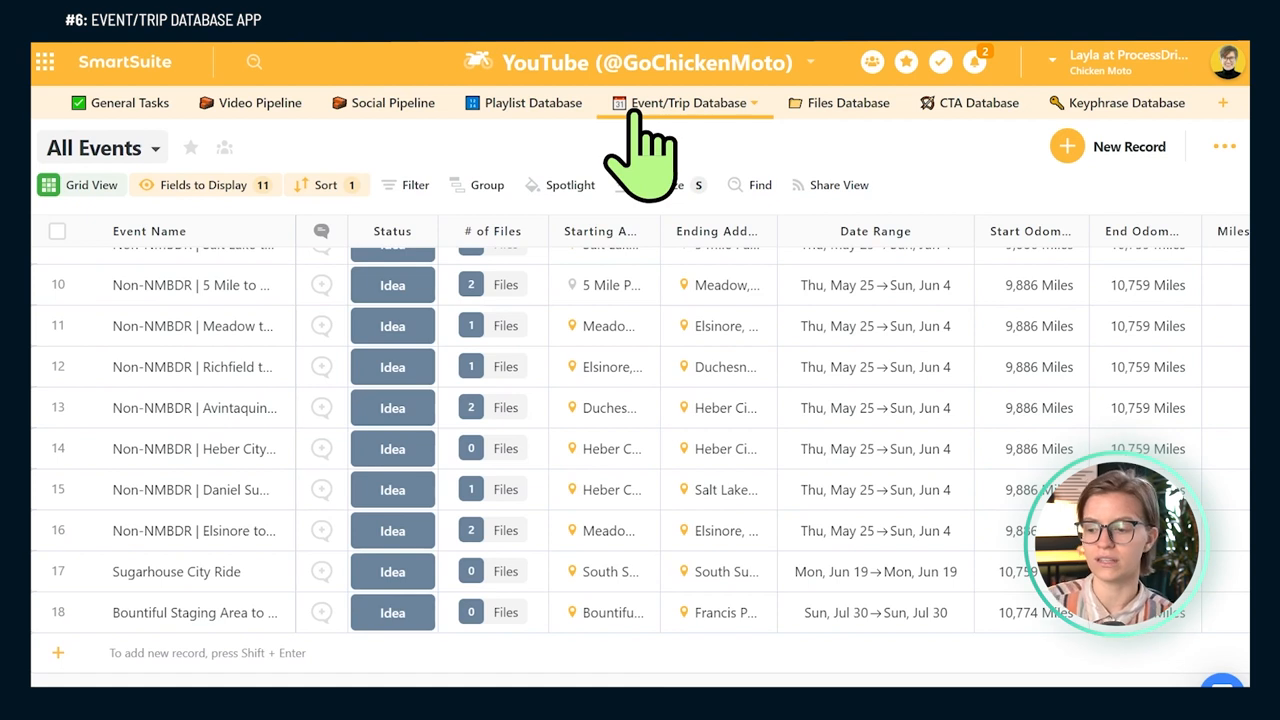
Task: Click the add record plus icon at bottom
Action: pyautogui.click(x=58, y=653)
